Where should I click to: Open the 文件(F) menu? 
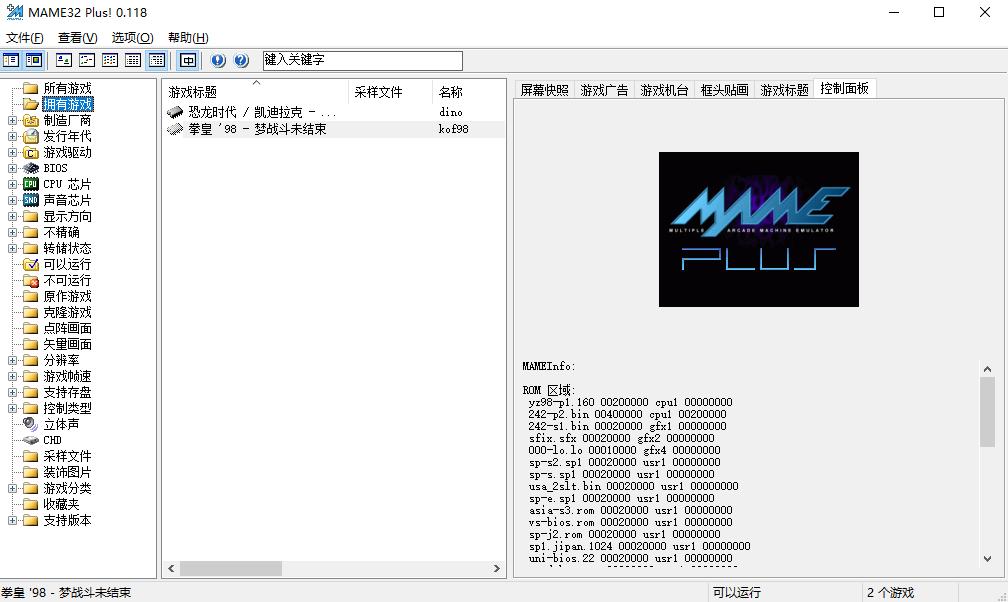24,38
